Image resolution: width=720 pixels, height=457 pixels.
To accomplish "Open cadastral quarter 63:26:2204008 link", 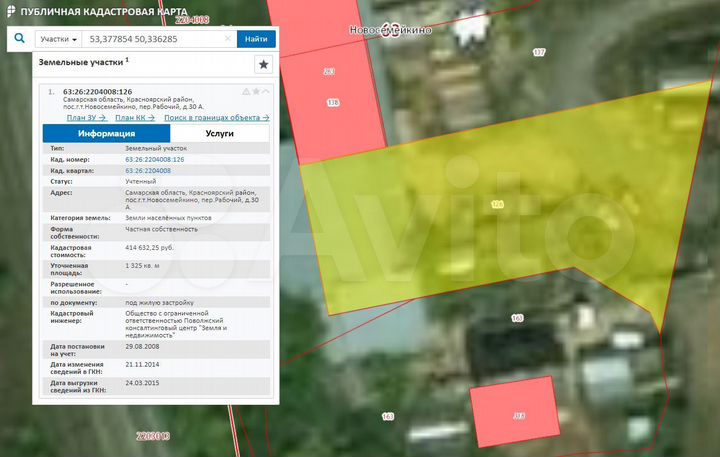I will (147, 171).
